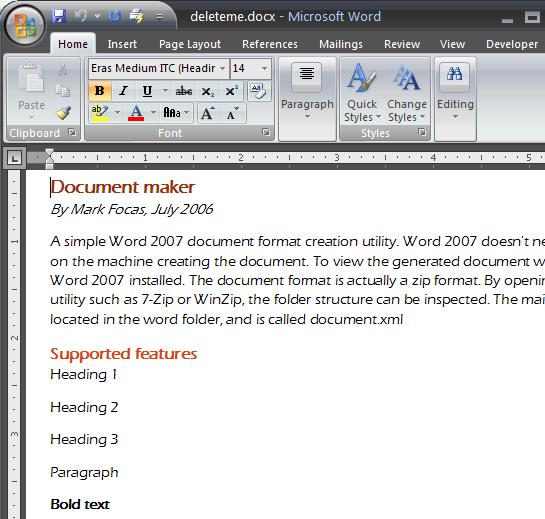Toggle Bold formatting
The image size is (545, 519).
tap(99, 91)
